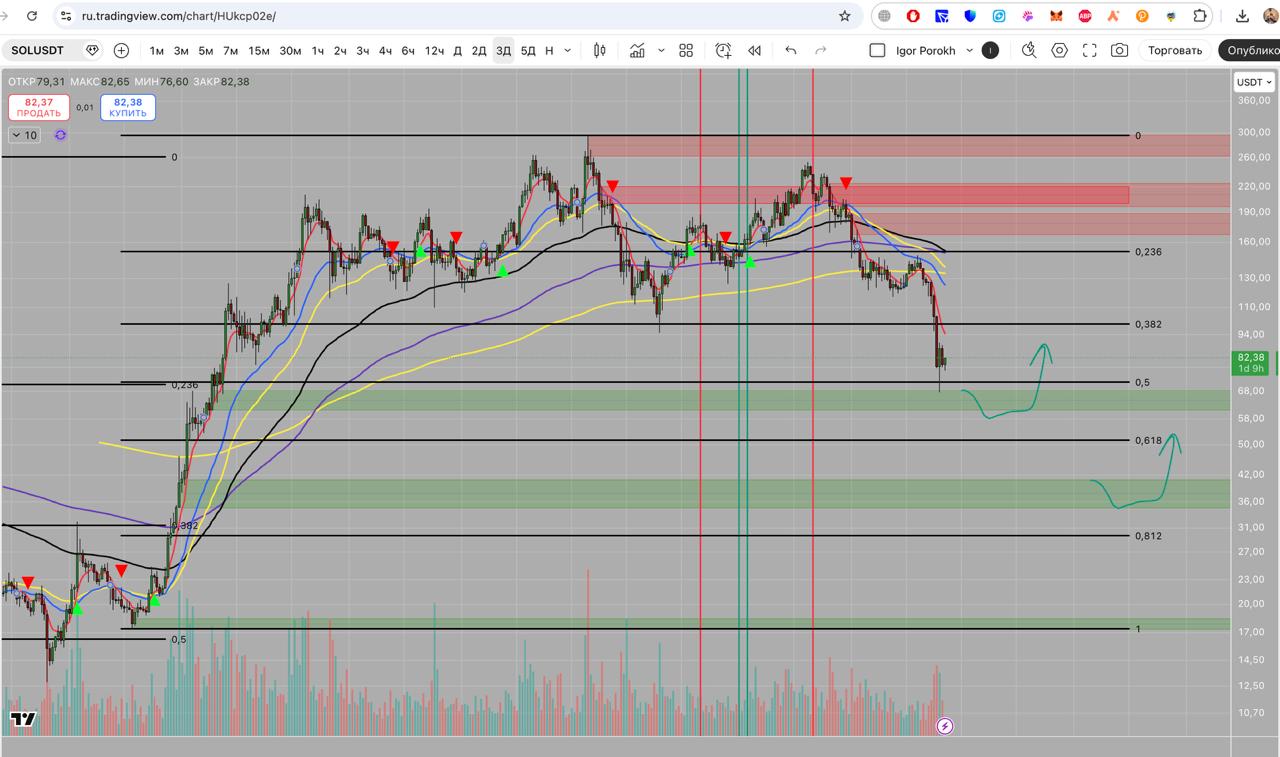Open the USDT currency dropdown
Viewport: 1280px width, 757px height.
1254,82
